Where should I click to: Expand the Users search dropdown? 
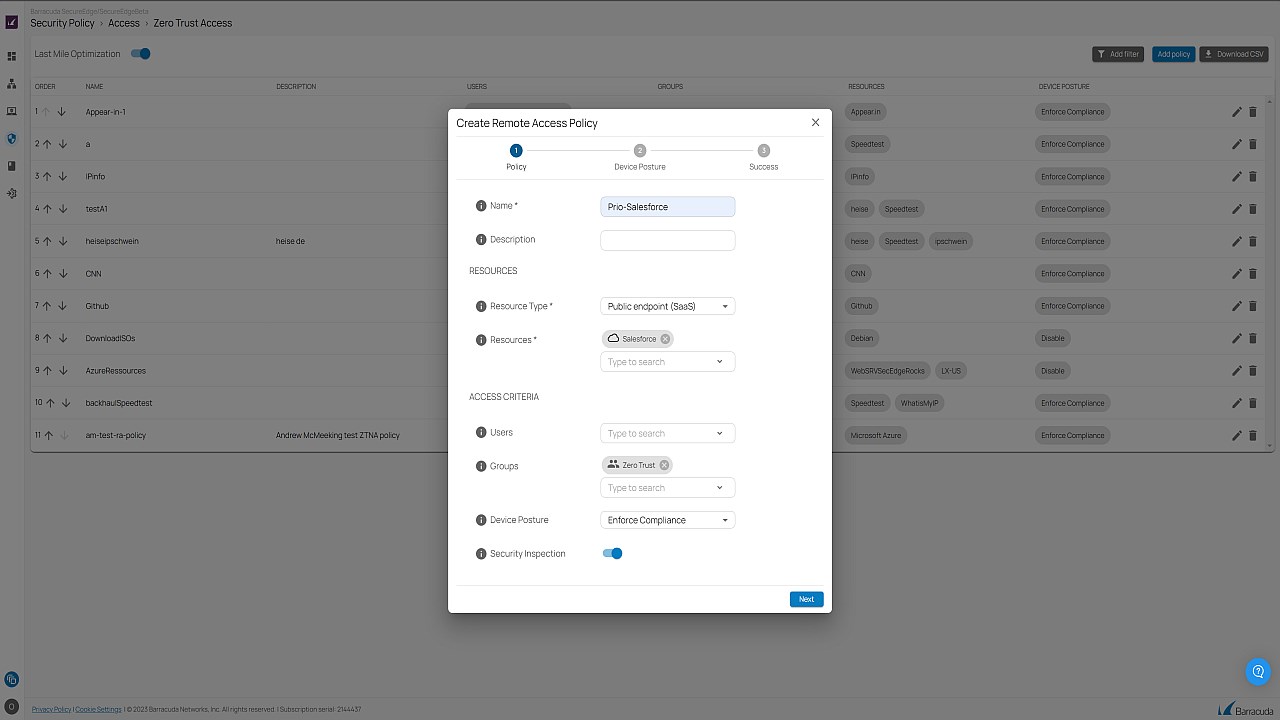click(719, 433)
